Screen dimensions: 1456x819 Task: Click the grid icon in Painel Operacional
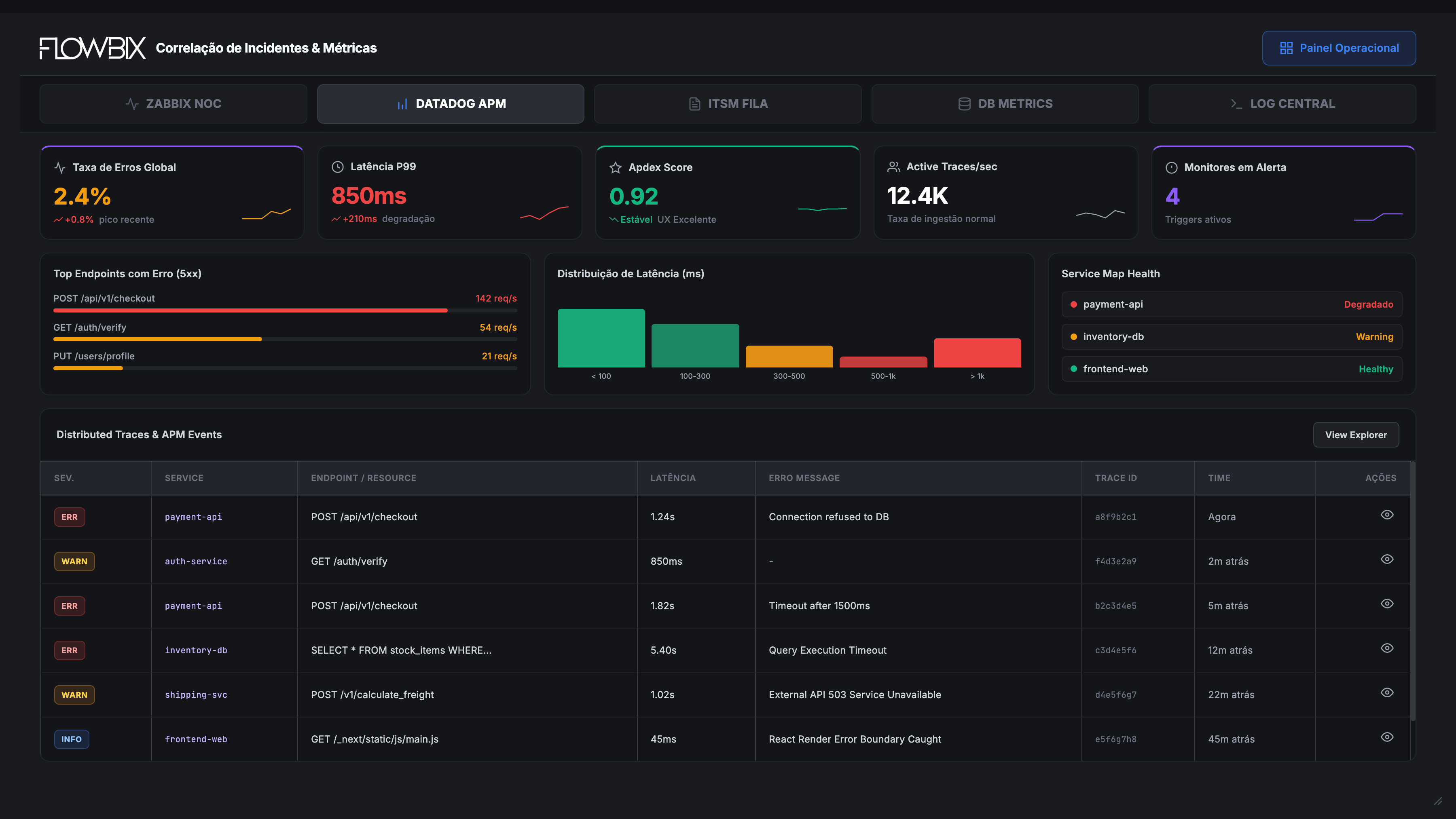[x=1286, y=48]
